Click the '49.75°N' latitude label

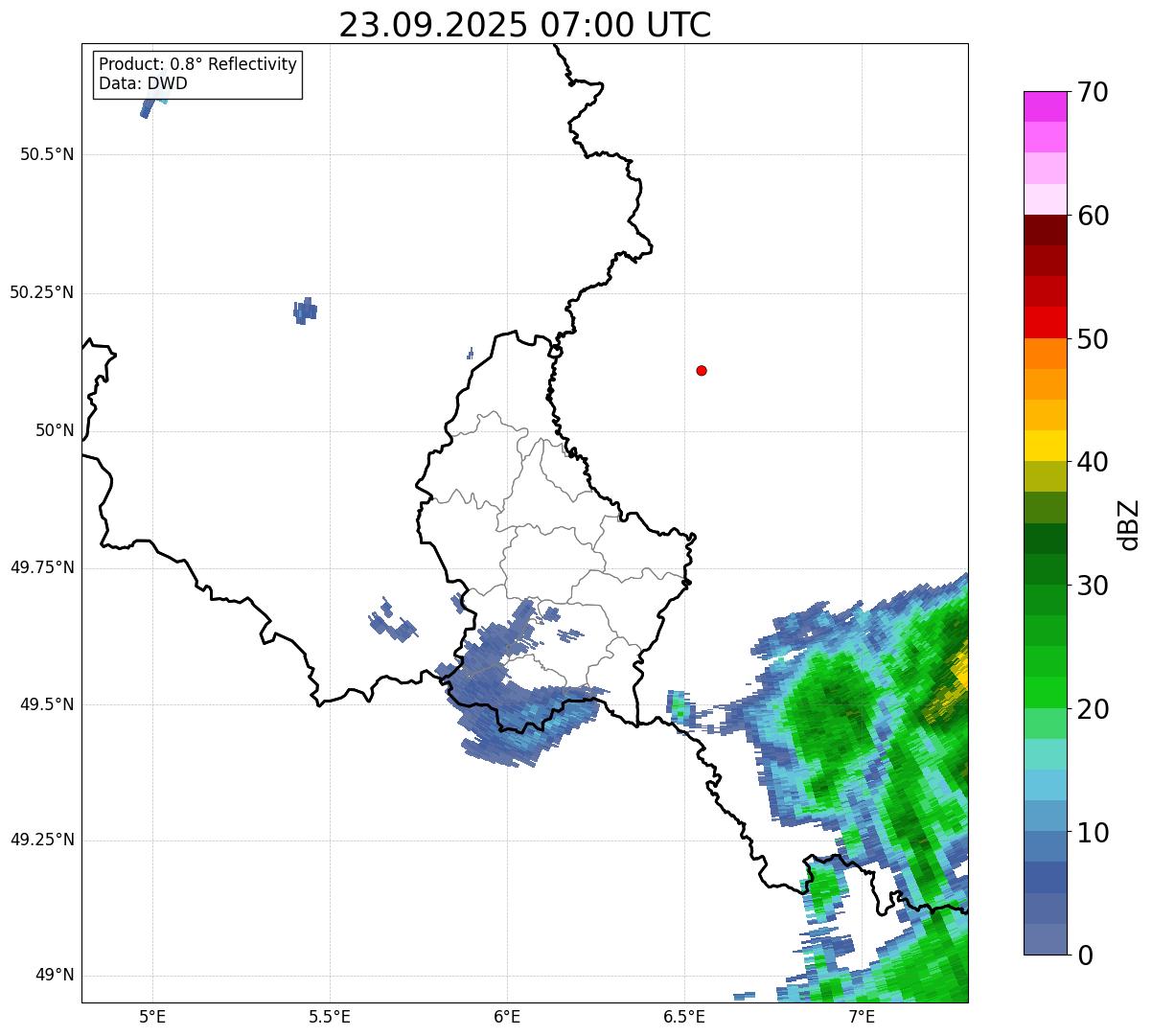[41, 567]
